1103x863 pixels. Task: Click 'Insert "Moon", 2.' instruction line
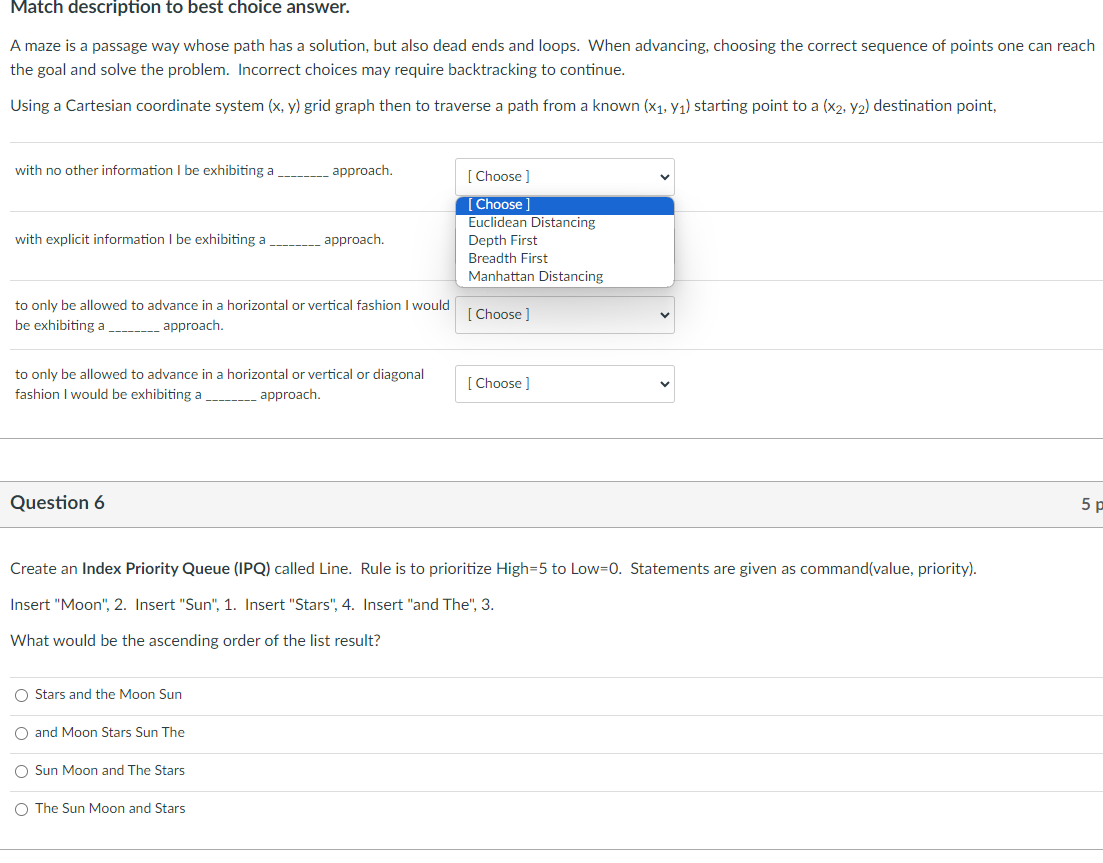(252, 605)
